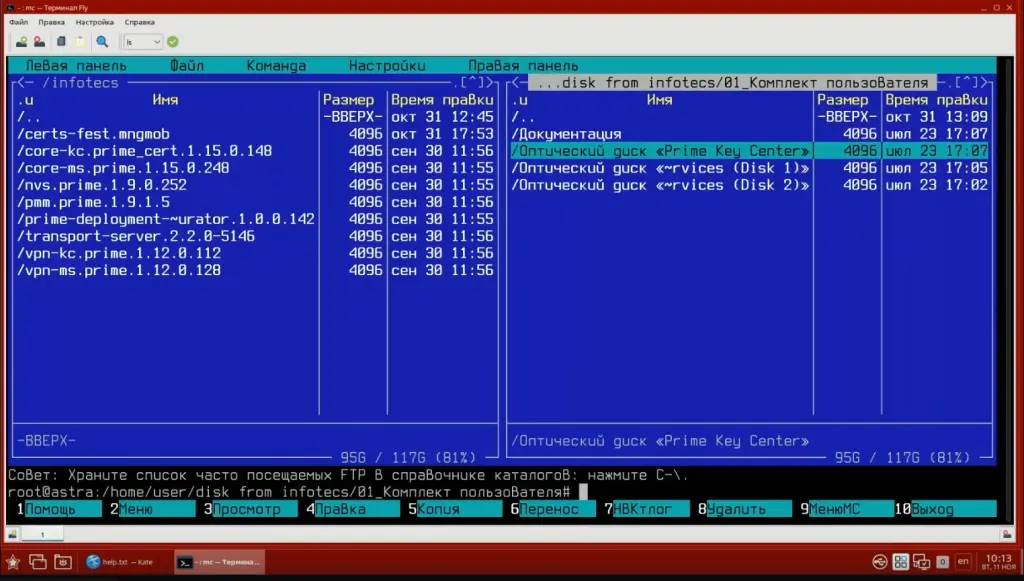This screenshot has width=1024, height=581.
Task: Select the «~rvices (Disk 1)» directory row
Action: 749,168
